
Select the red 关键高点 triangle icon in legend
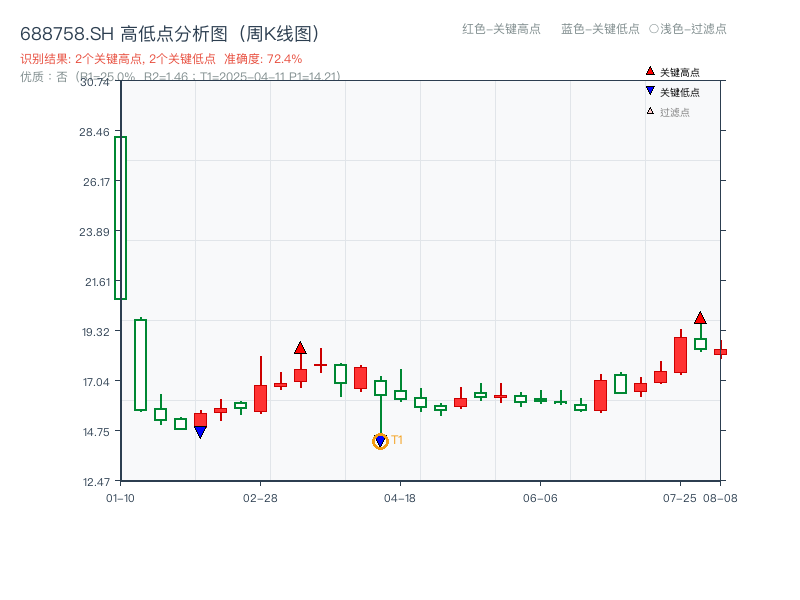650,72
